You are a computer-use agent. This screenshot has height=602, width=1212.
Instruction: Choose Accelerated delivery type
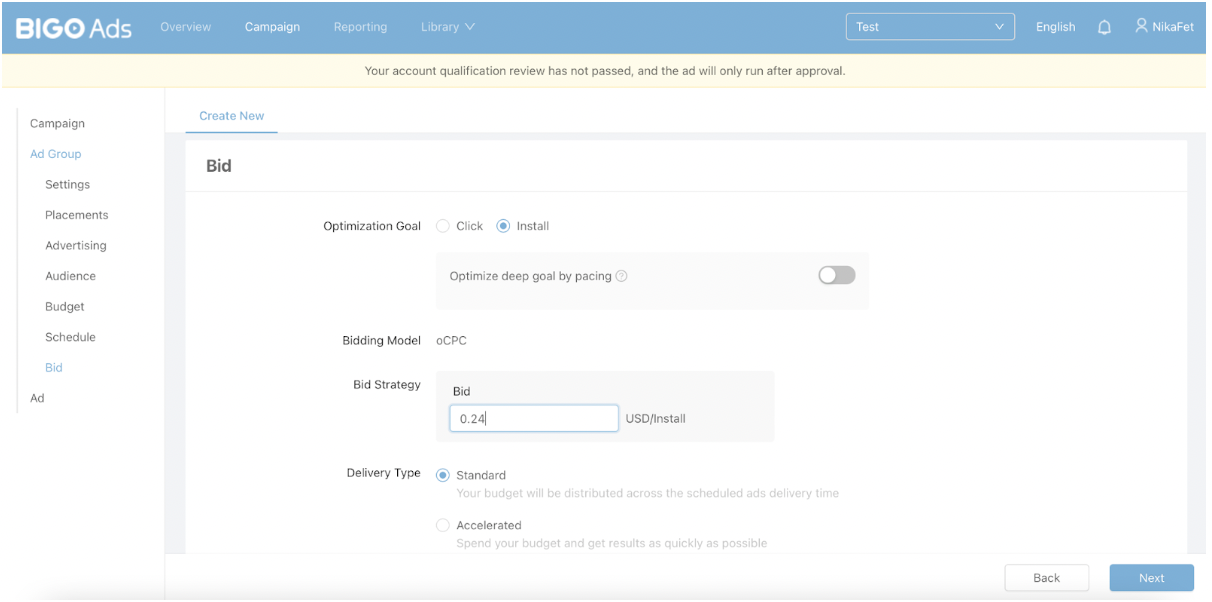point(443,525)
